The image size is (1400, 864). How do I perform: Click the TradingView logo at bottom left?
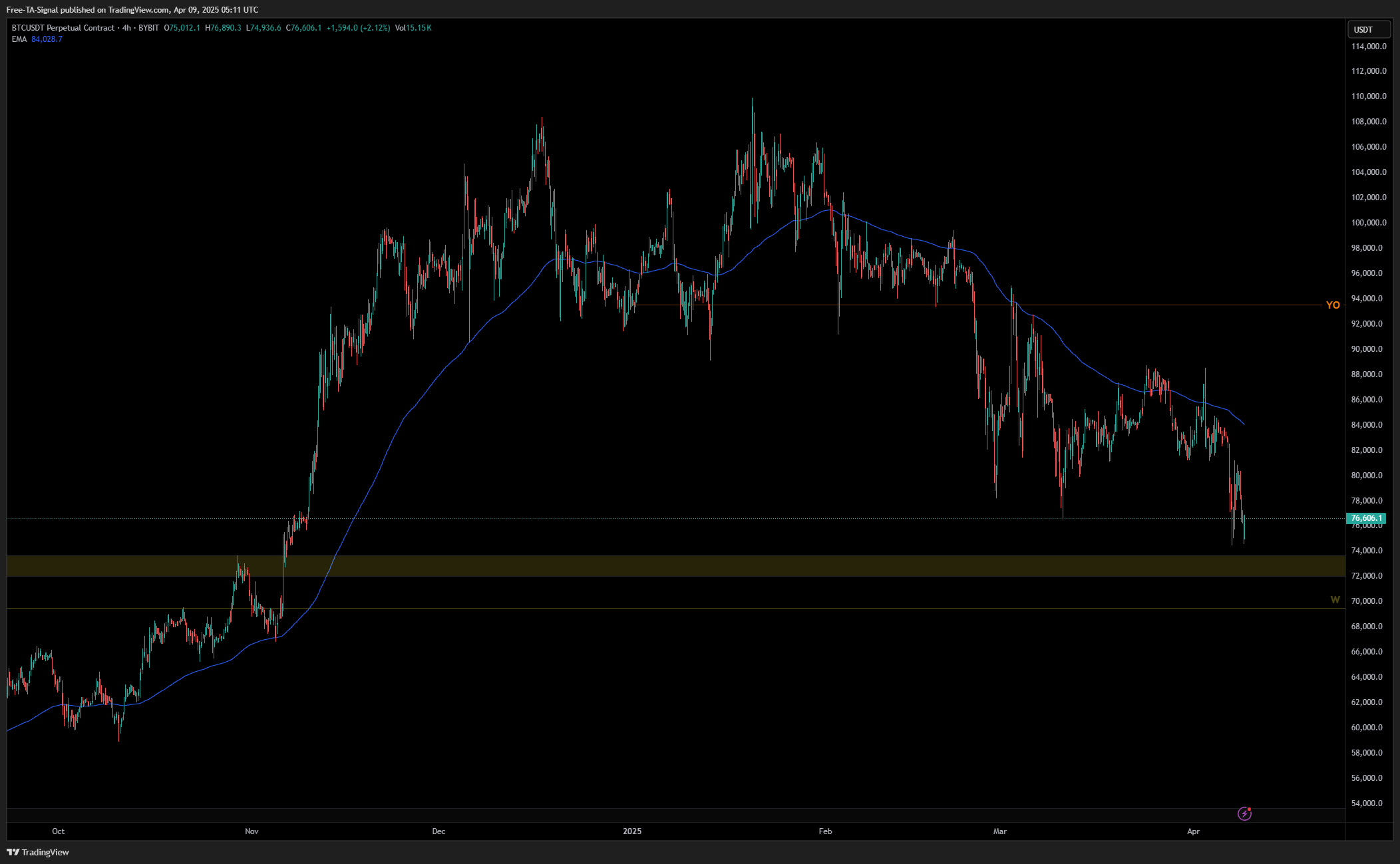[38, 852]
